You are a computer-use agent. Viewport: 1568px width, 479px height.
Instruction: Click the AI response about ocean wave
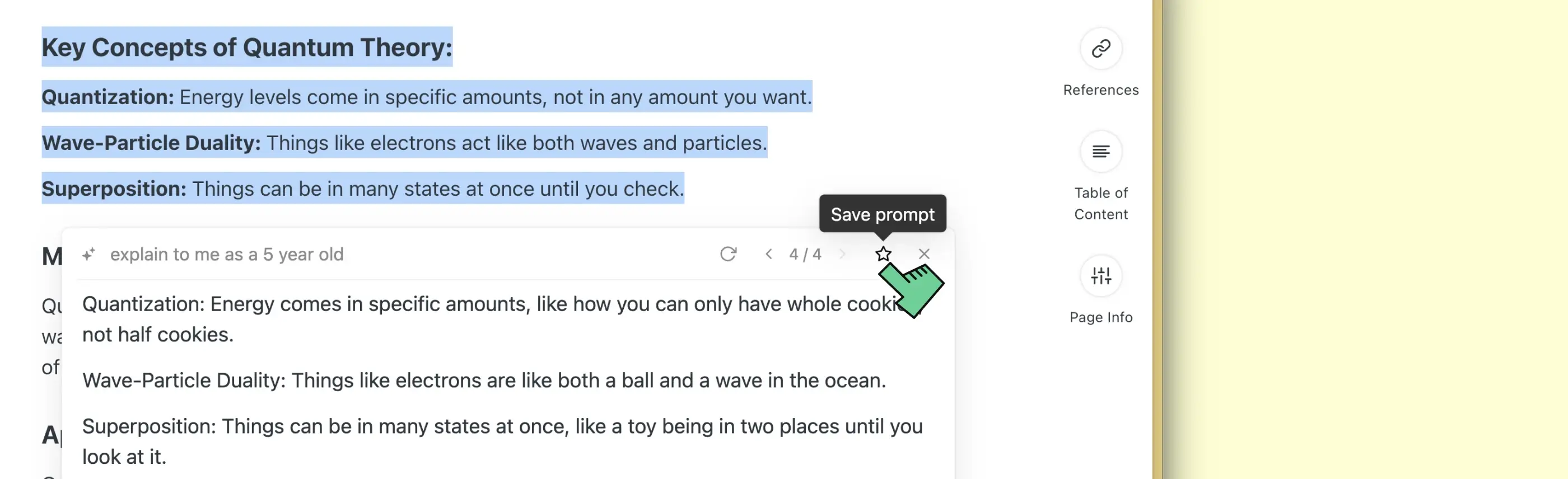pos(484,381)
